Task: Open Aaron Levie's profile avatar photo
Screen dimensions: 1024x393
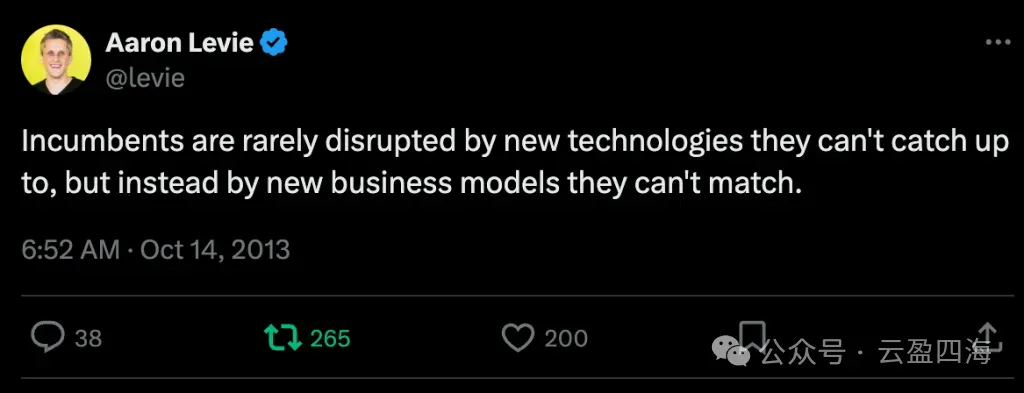Action: click(x=56, y=59)
